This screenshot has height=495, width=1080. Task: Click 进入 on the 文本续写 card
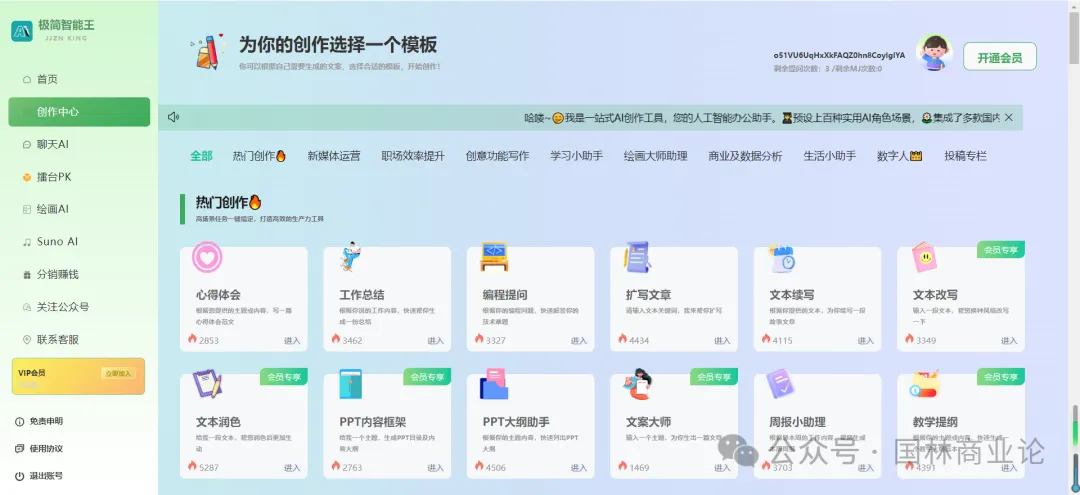tap(865, 341)
